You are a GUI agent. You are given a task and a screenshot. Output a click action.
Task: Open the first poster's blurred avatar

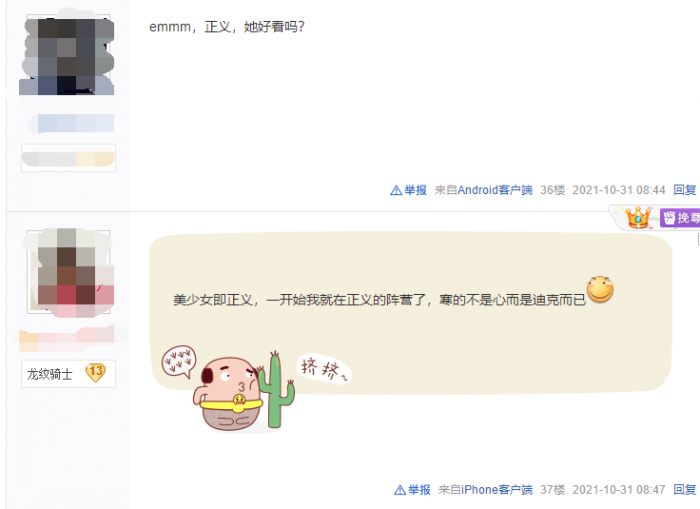point(67,54)
